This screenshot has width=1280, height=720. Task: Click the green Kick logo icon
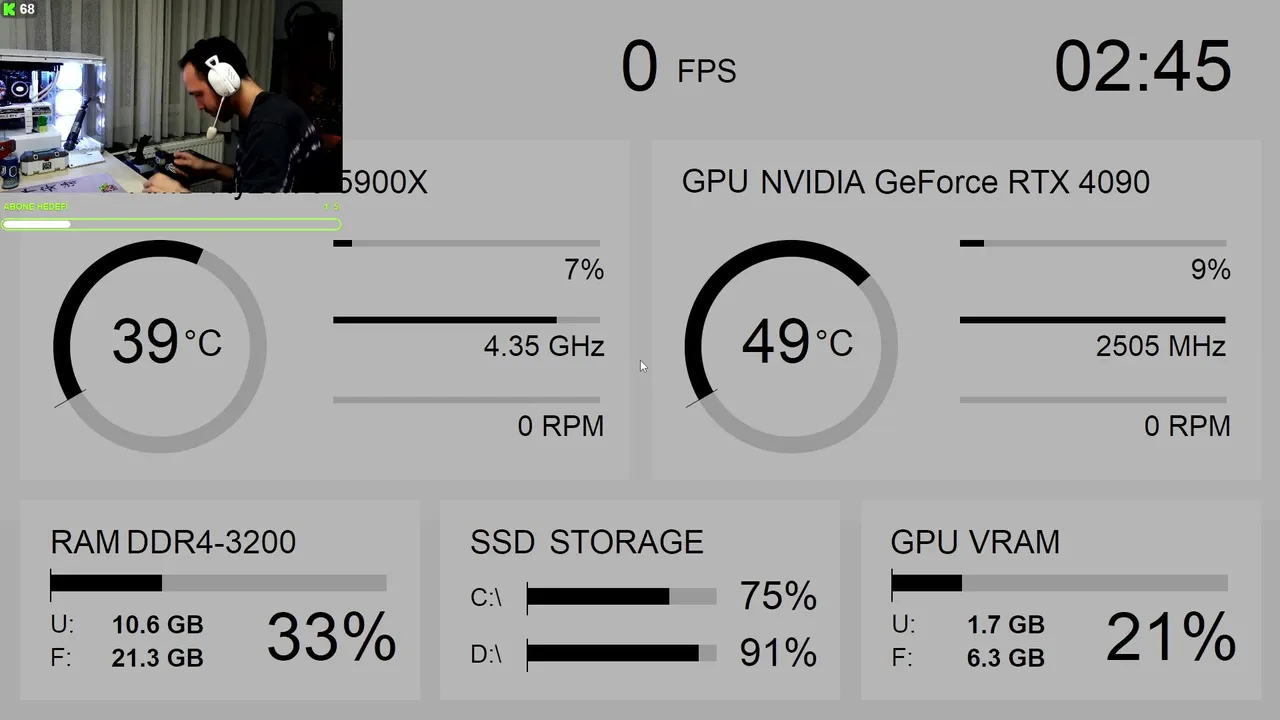coord(10,10)
